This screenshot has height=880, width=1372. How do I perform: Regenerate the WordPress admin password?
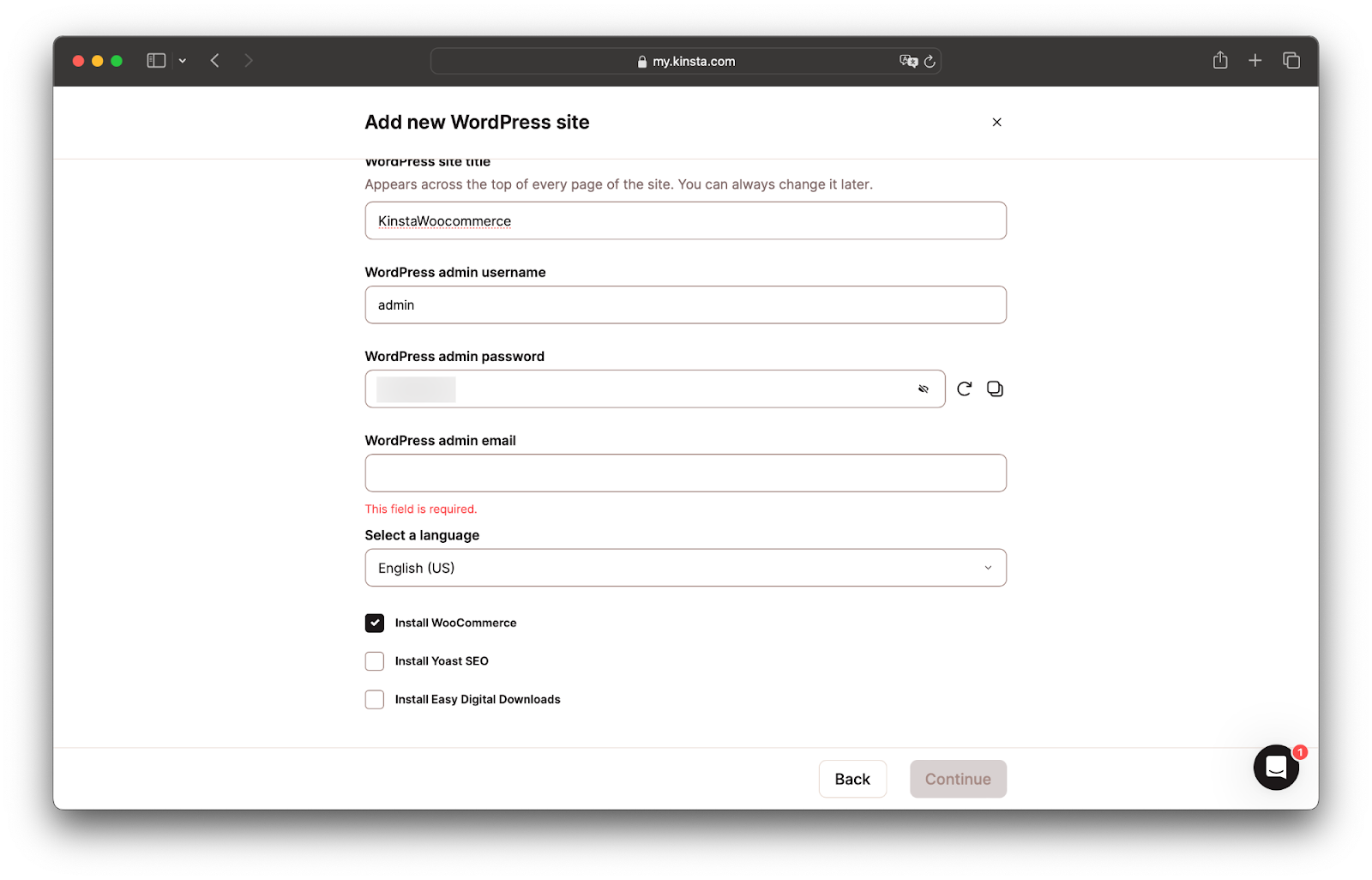pyautogui.click(x=964, y=389)
